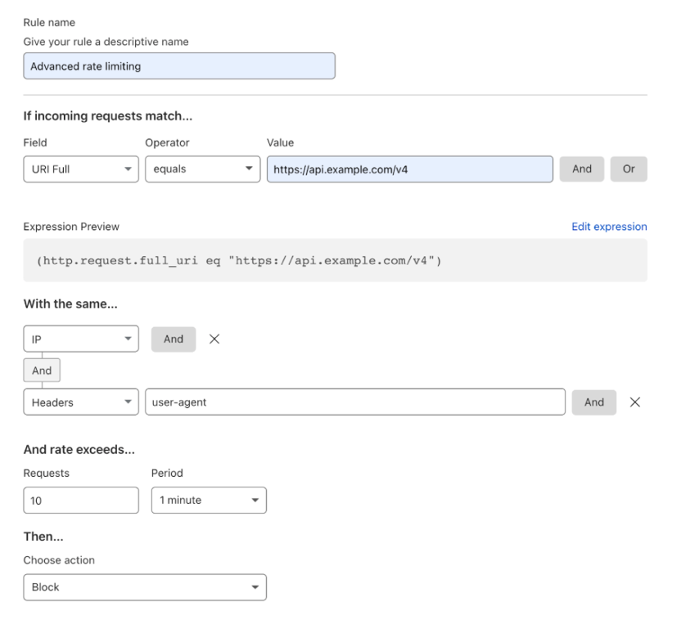690x629 pixels.
Task: Open the URI Full field dropdown
Action: tap(81, 169)
